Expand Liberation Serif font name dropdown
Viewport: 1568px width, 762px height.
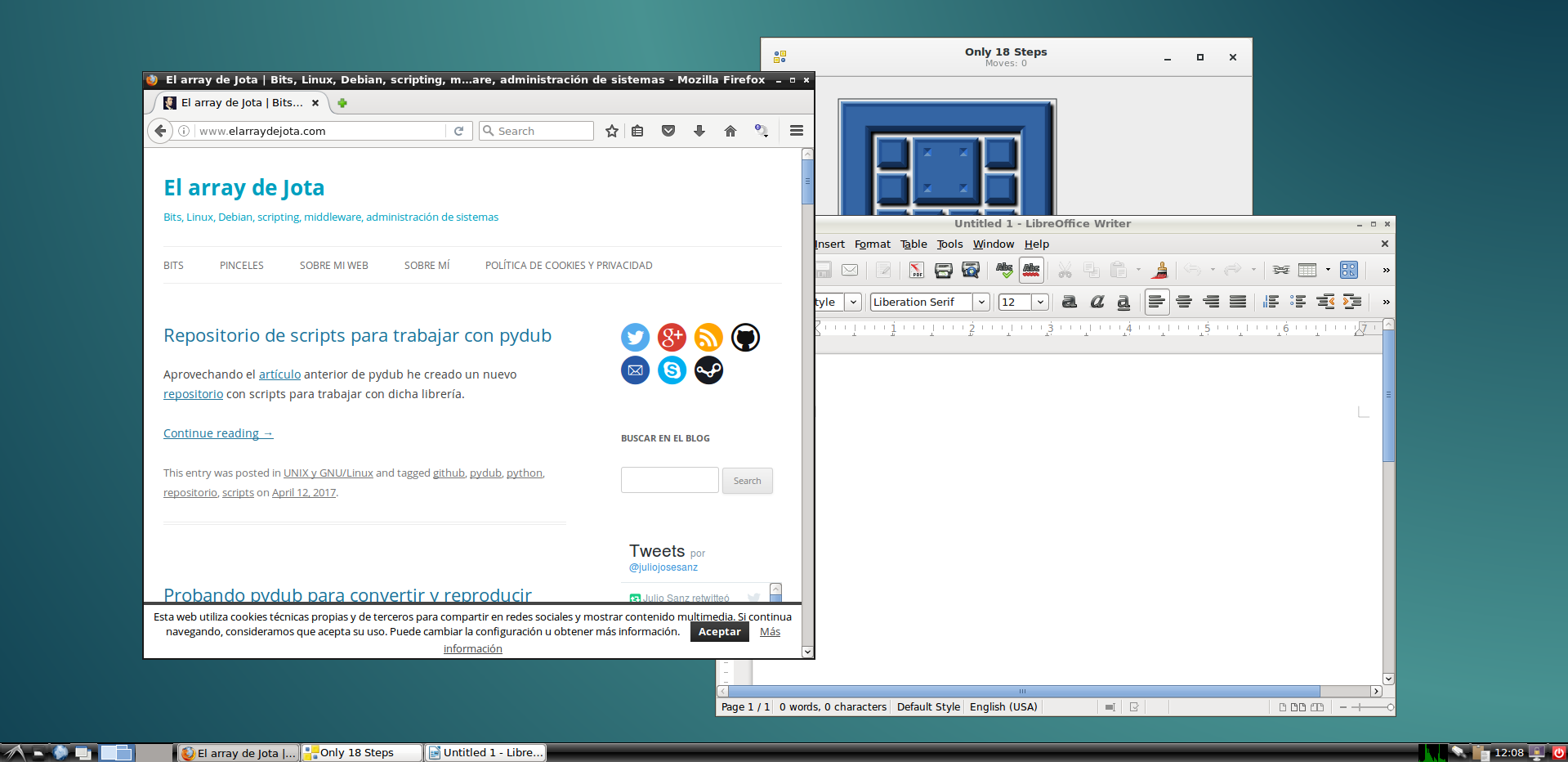(x=981, y=302)
